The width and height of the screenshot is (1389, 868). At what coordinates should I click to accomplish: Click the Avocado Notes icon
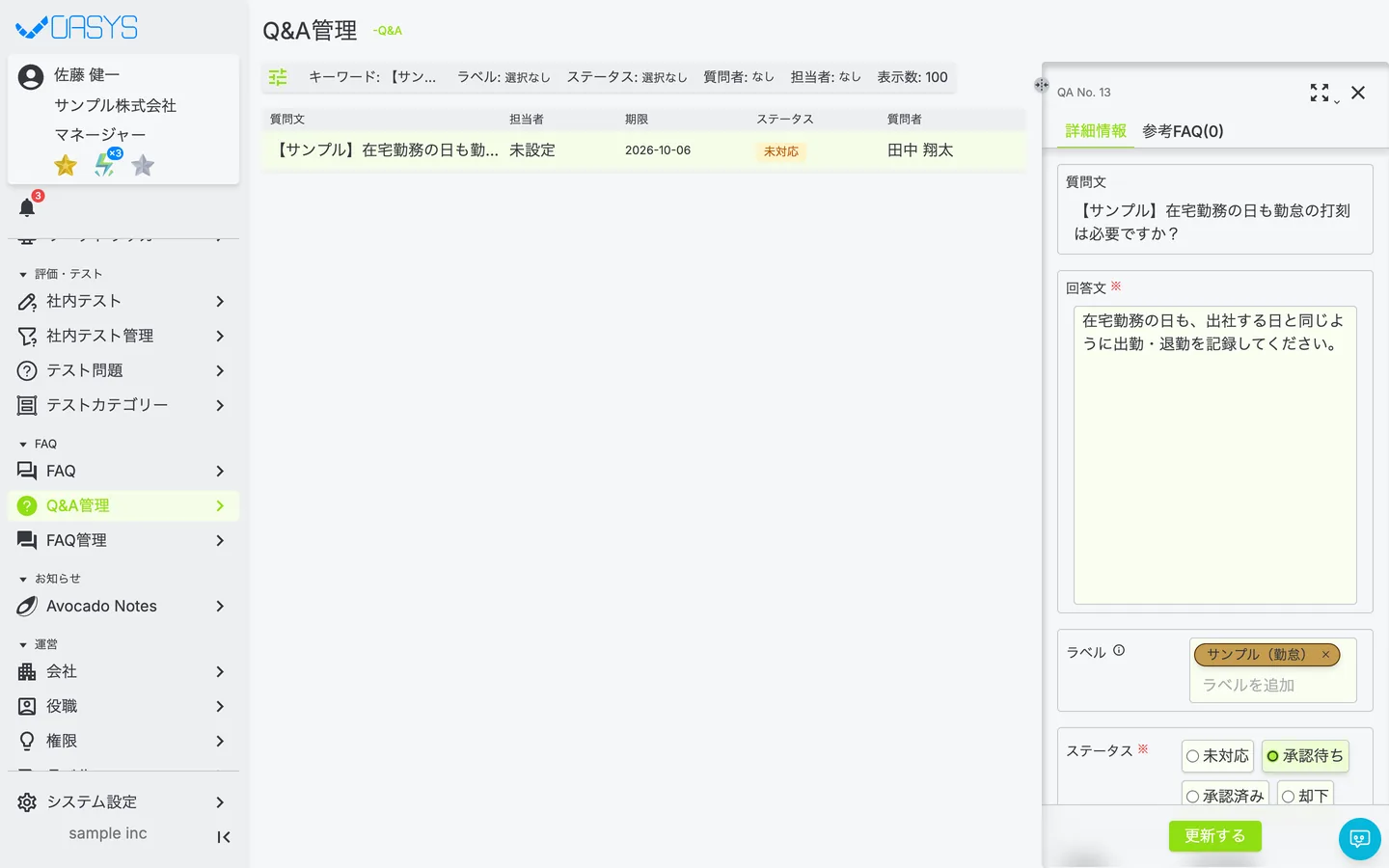click(x=27, y=606)
